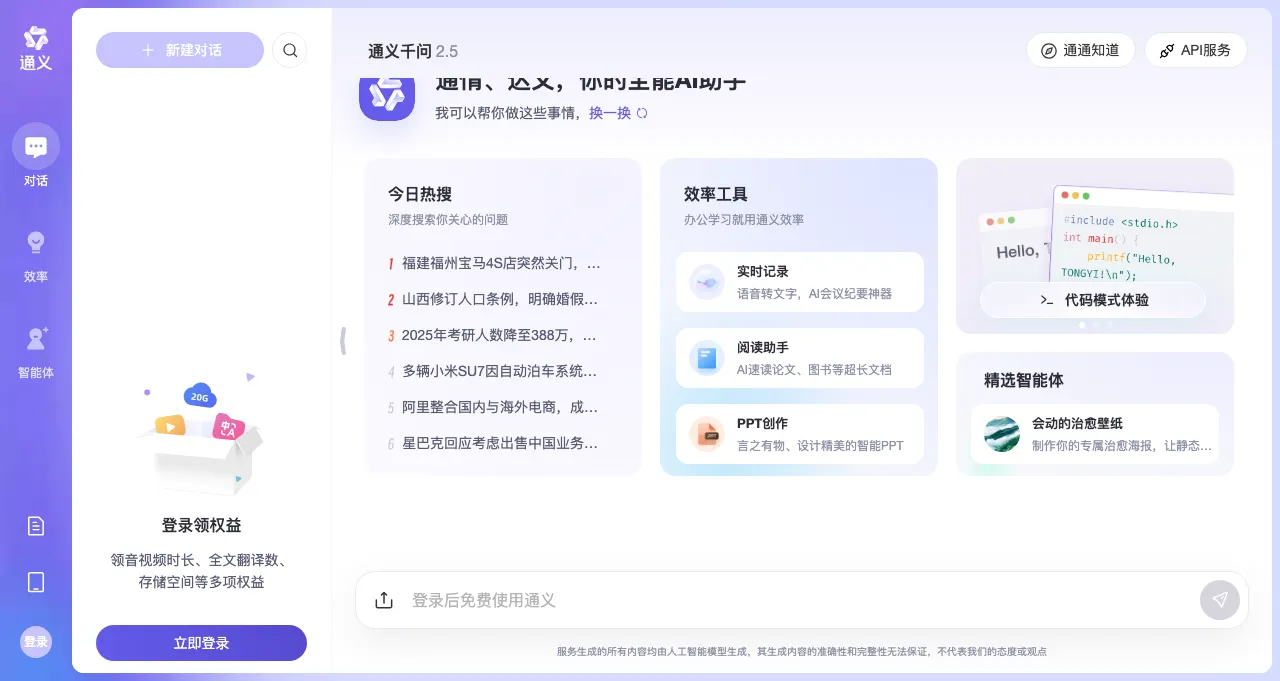Open the 对话 chat section
The width and height of the screenshot is (1280, 681).
coord(36,156)
